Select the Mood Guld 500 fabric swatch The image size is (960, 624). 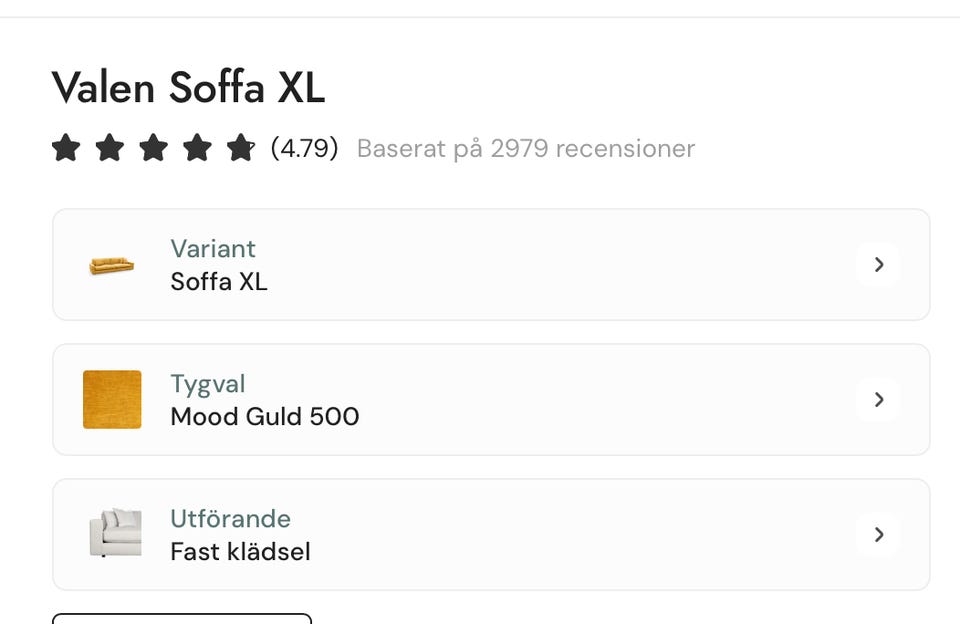click(112, 400)
